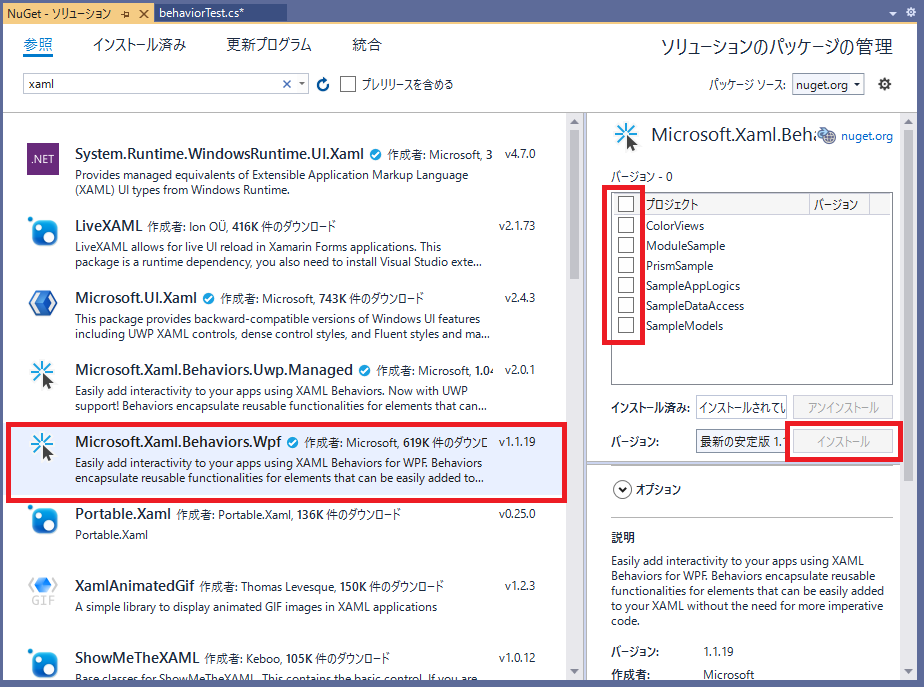Select the ShowMeTheXAML package title

tap(137, 658)
